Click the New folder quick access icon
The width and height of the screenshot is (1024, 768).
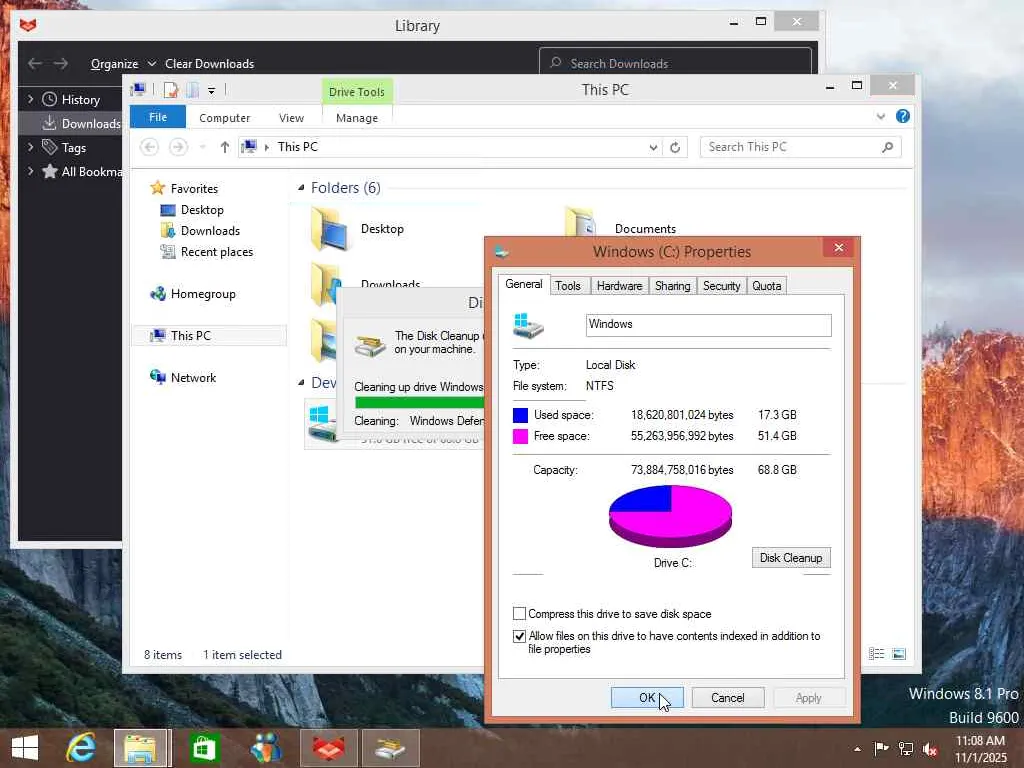click(193, 90)
